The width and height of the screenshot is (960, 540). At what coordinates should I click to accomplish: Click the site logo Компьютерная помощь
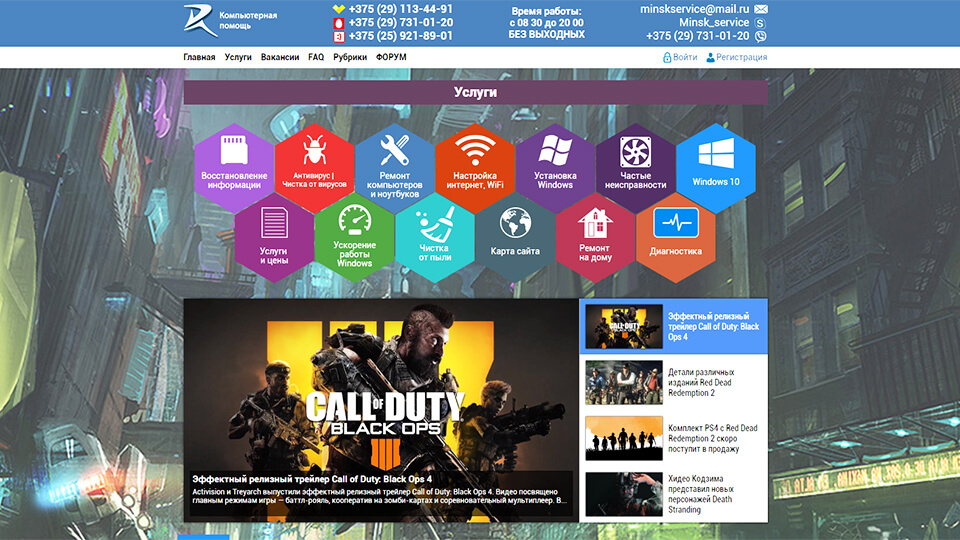pyautogui.click(x=230, y=20)
